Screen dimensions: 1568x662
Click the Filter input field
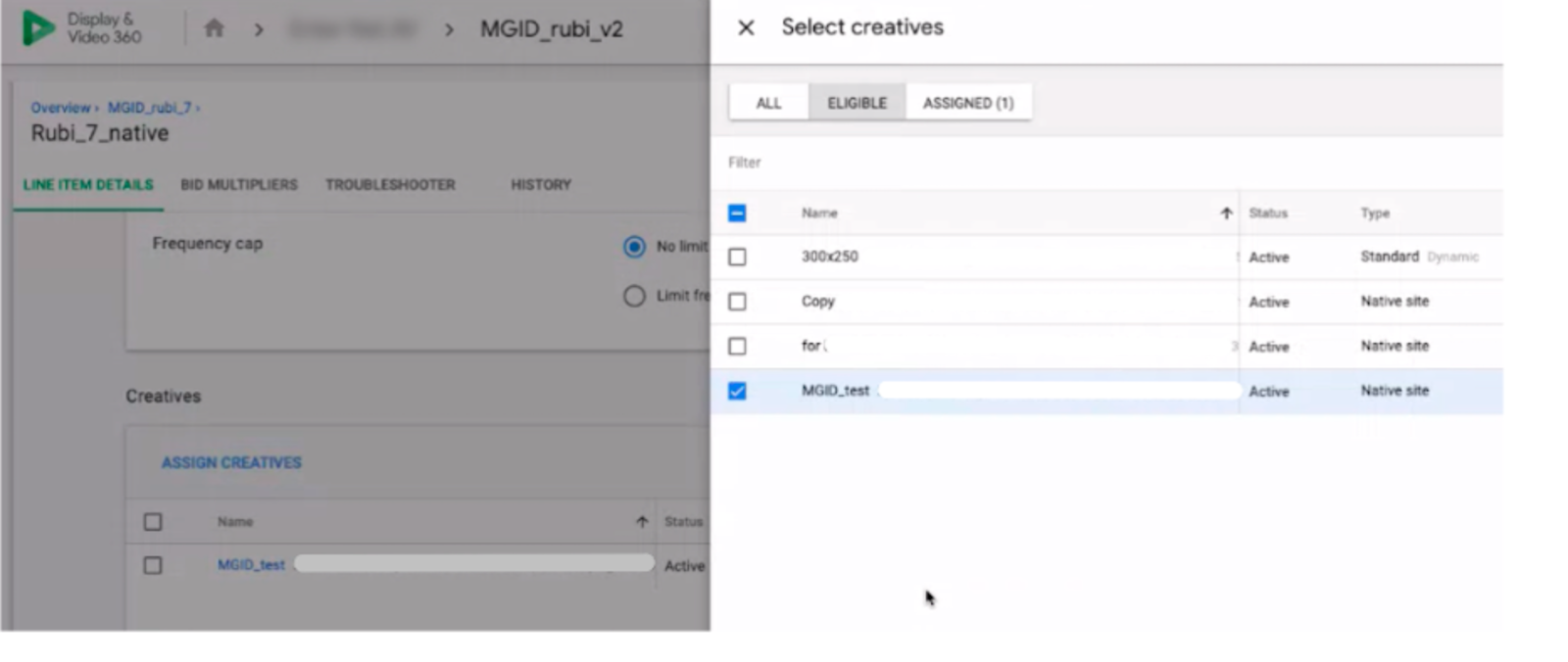pos(980,163)
